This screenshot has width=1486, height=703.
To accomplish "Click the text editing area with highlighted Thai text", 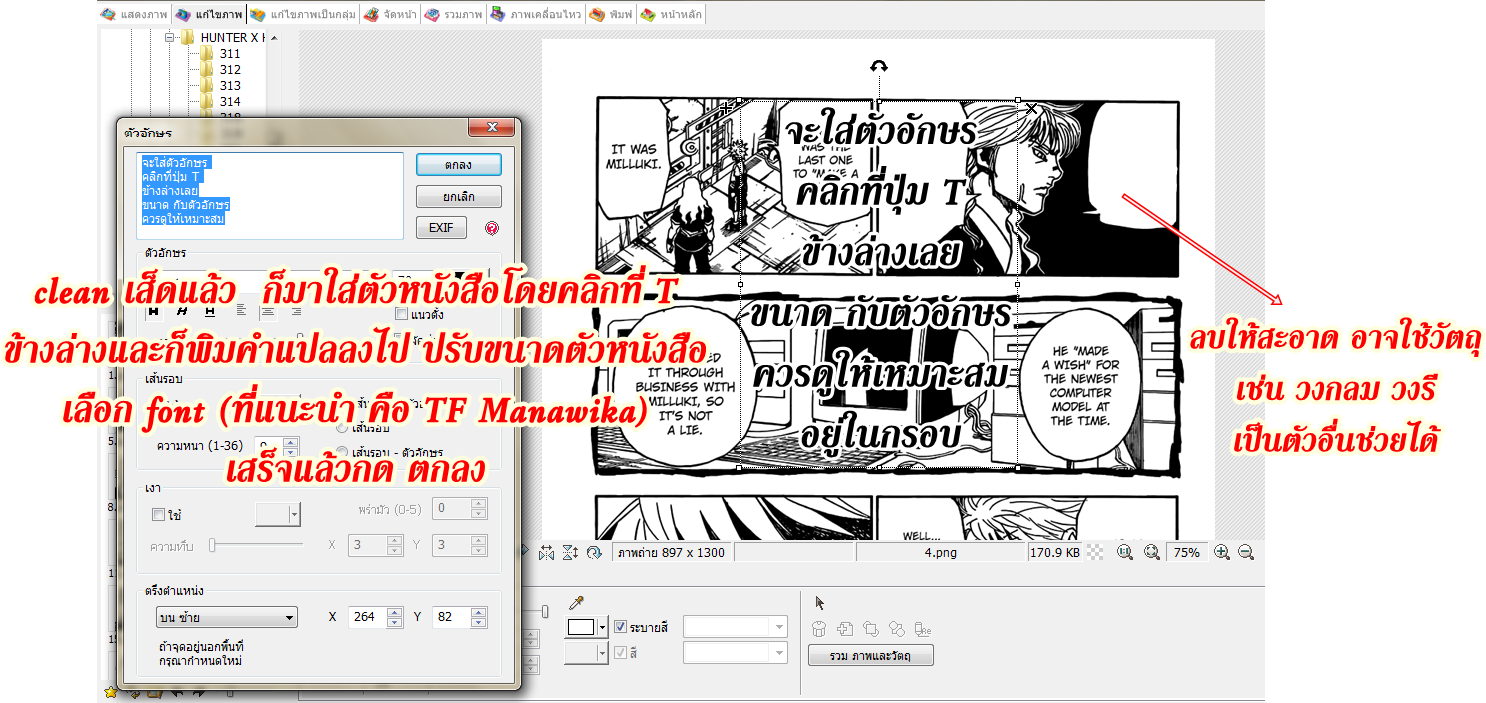I will point(270,195).
